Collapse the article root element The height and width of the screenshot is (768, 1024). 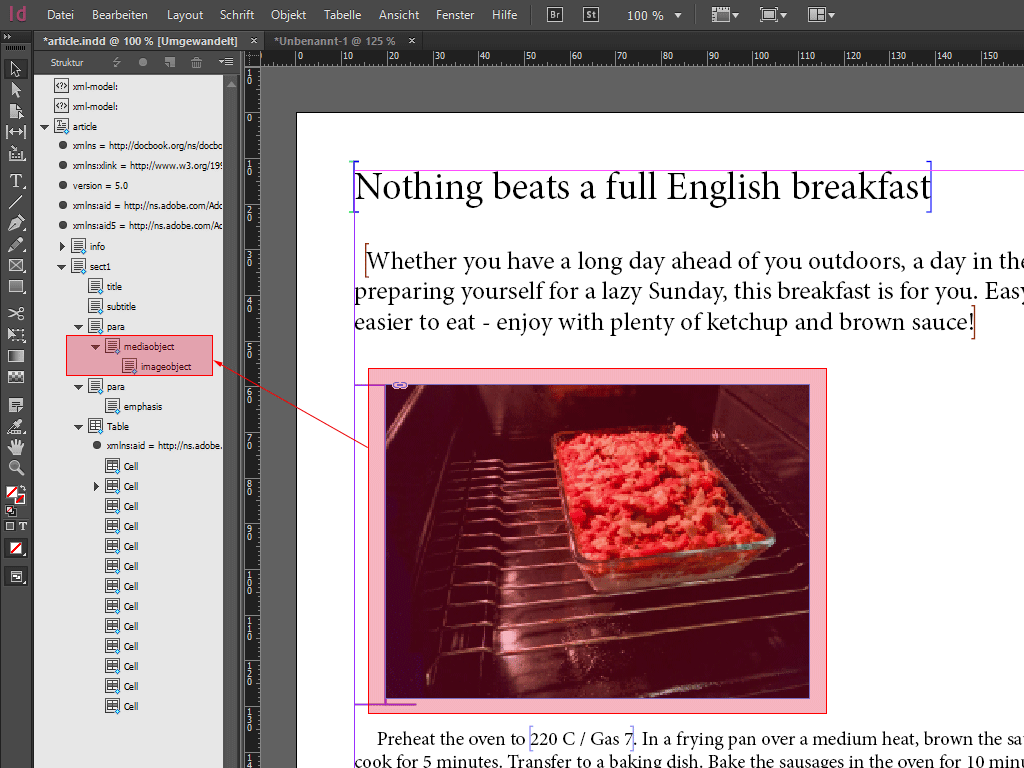44,127
